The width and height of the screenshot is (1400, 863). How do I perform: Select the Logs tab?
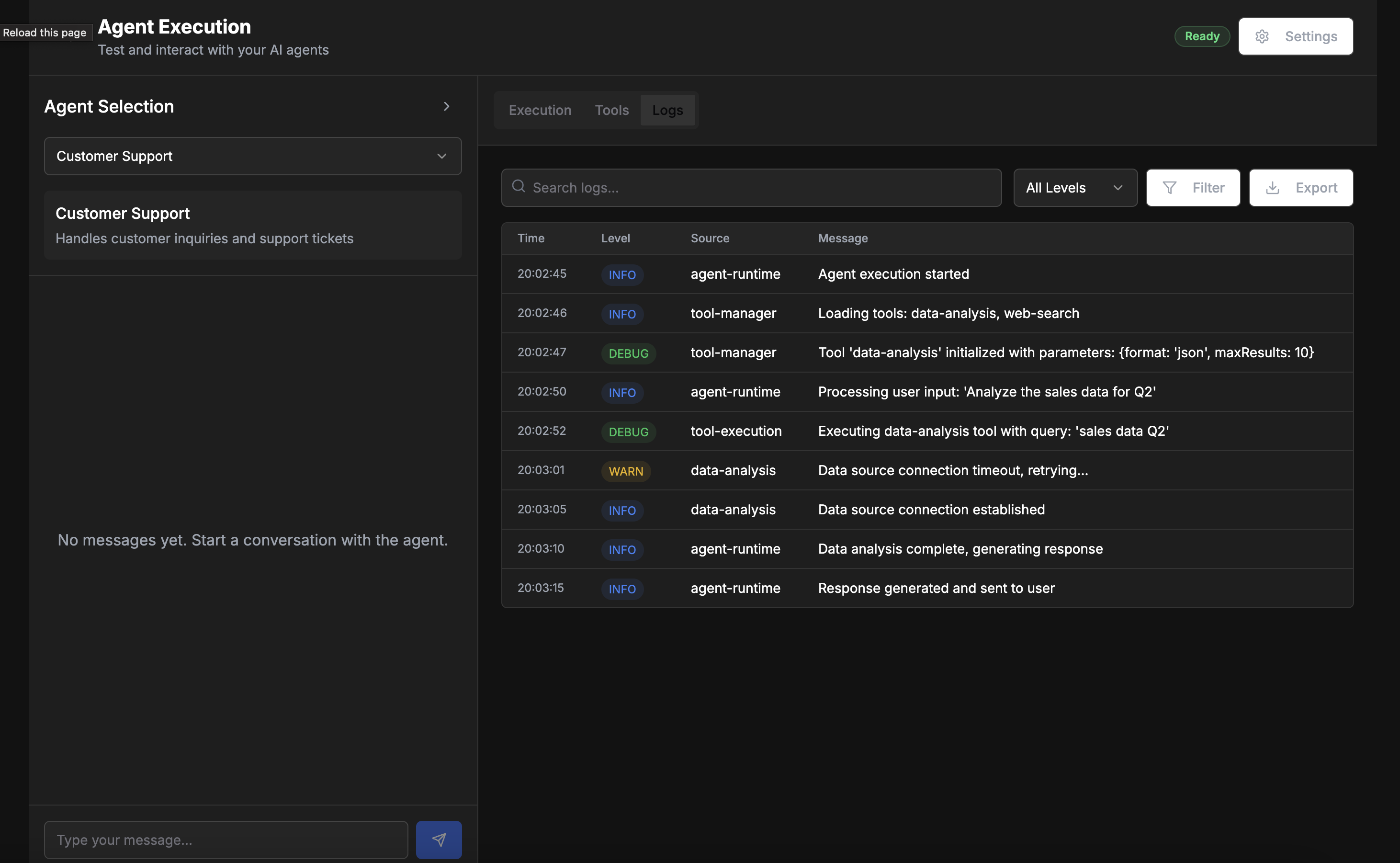point(667,110)
